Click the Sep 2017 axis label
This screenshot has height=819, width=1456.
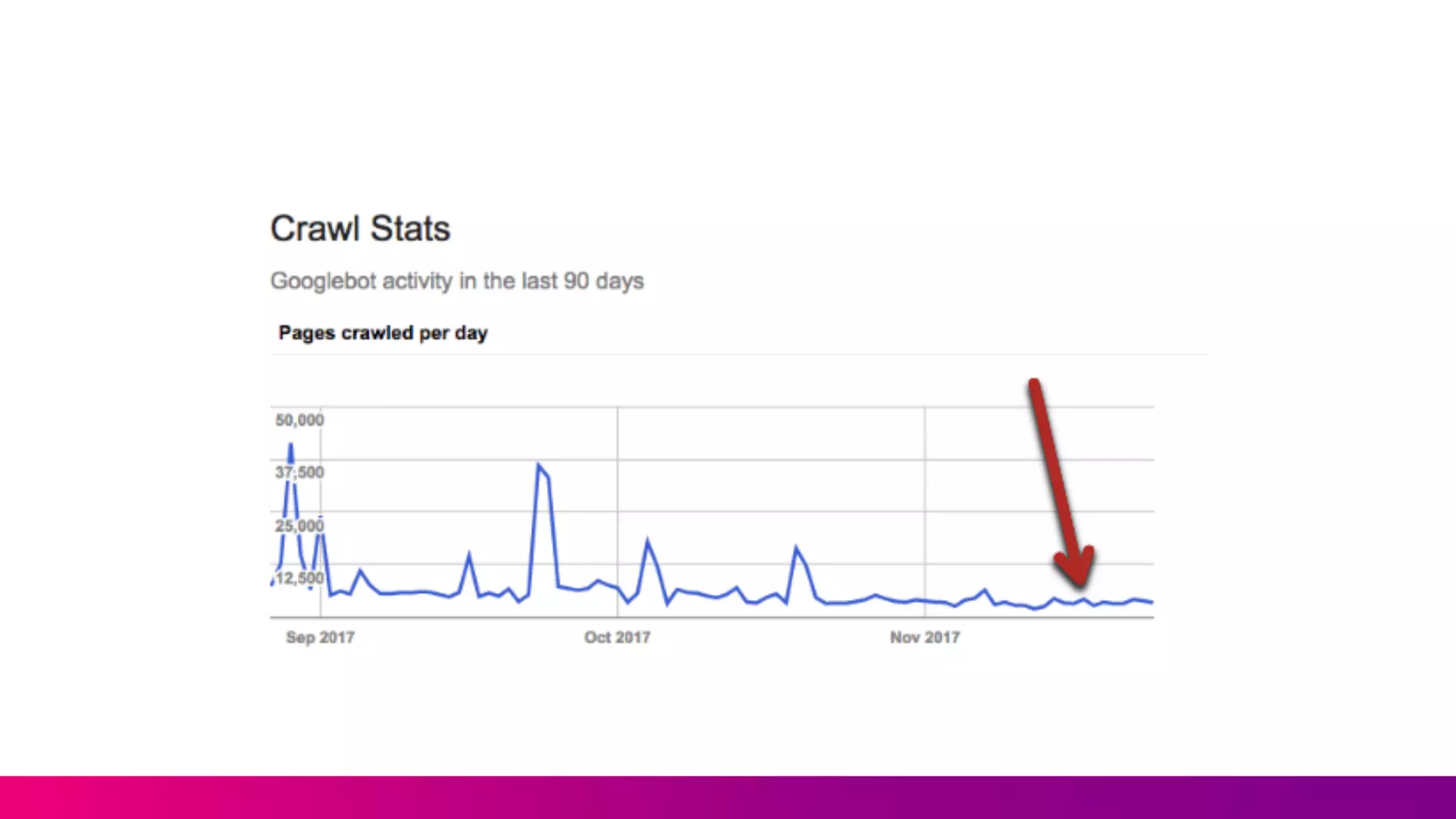coord(320,638)
